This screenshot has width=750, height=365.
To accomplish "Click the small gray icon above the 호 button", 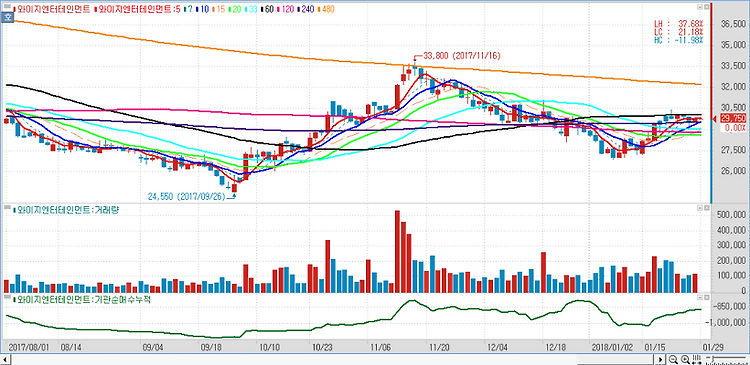I will [7, 6].
